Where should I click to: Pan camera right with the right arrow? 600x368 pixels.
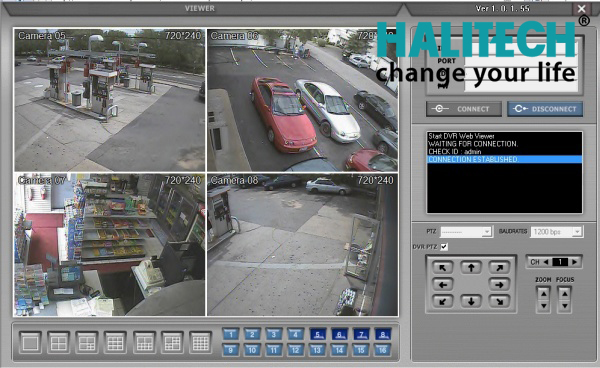pos(499,285)
